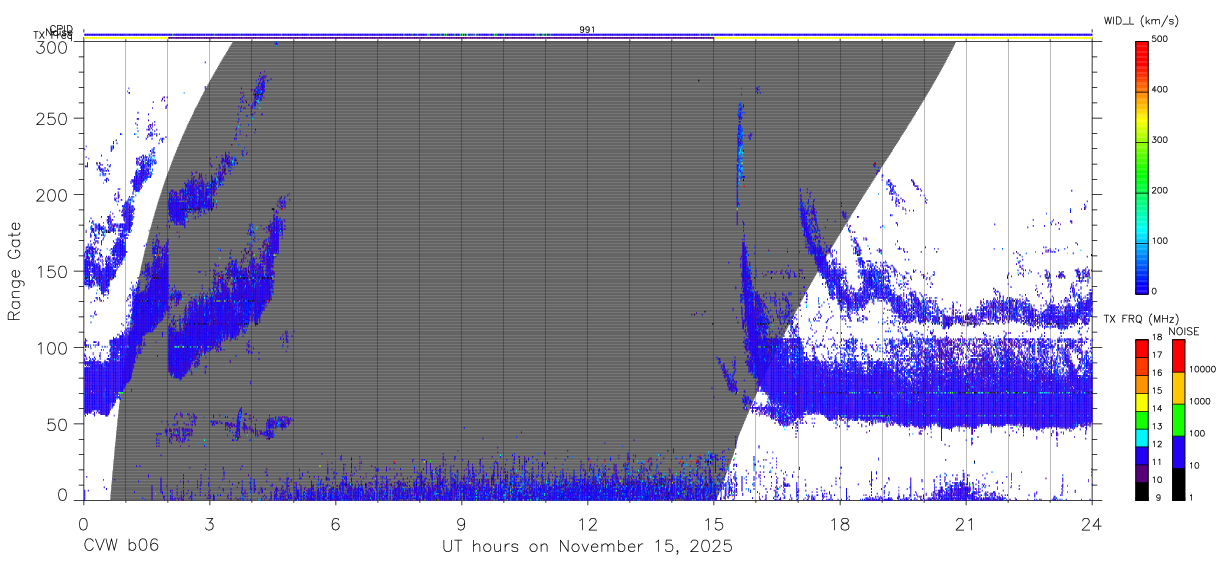Click the '1000' label on the NOISE scale
1228x567 pixels.
pyautogui.click(x=1198, y=400)
